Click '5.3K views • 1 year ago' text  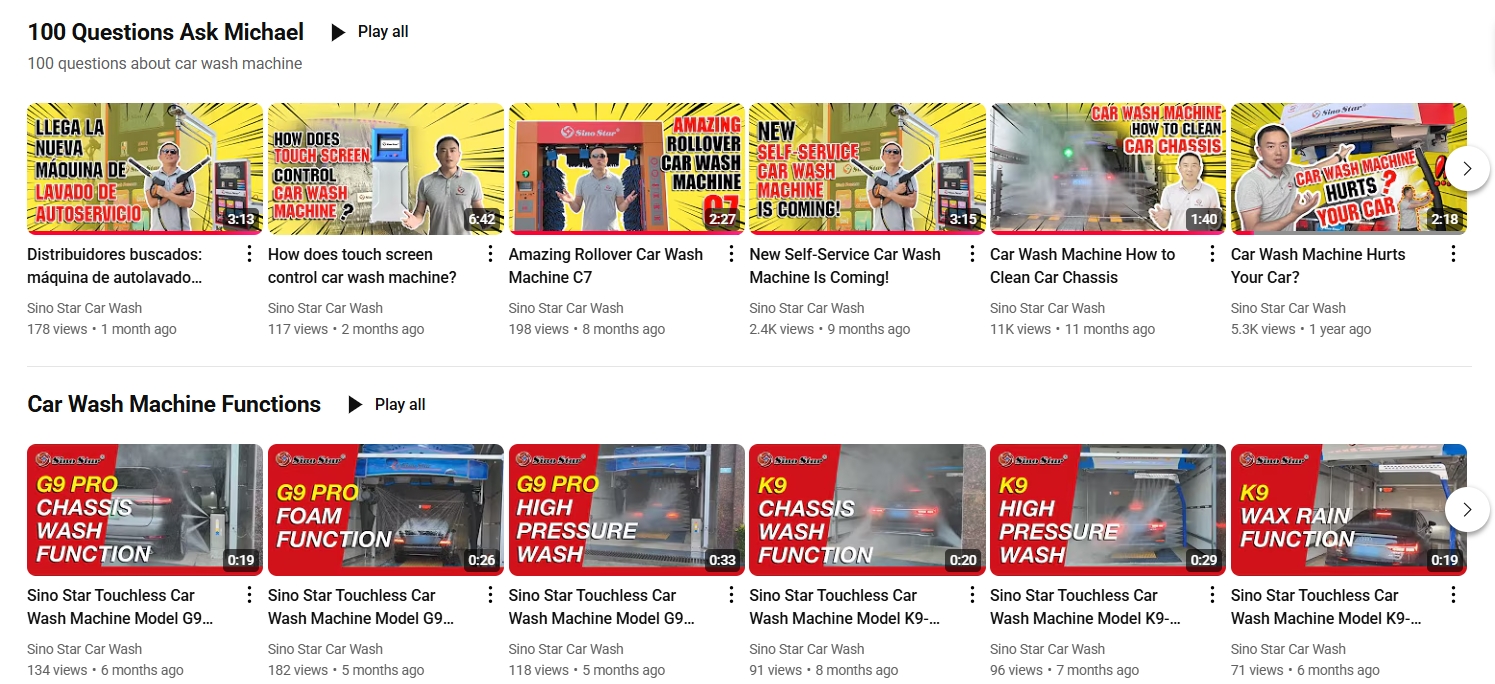[x=1301, y=329]
